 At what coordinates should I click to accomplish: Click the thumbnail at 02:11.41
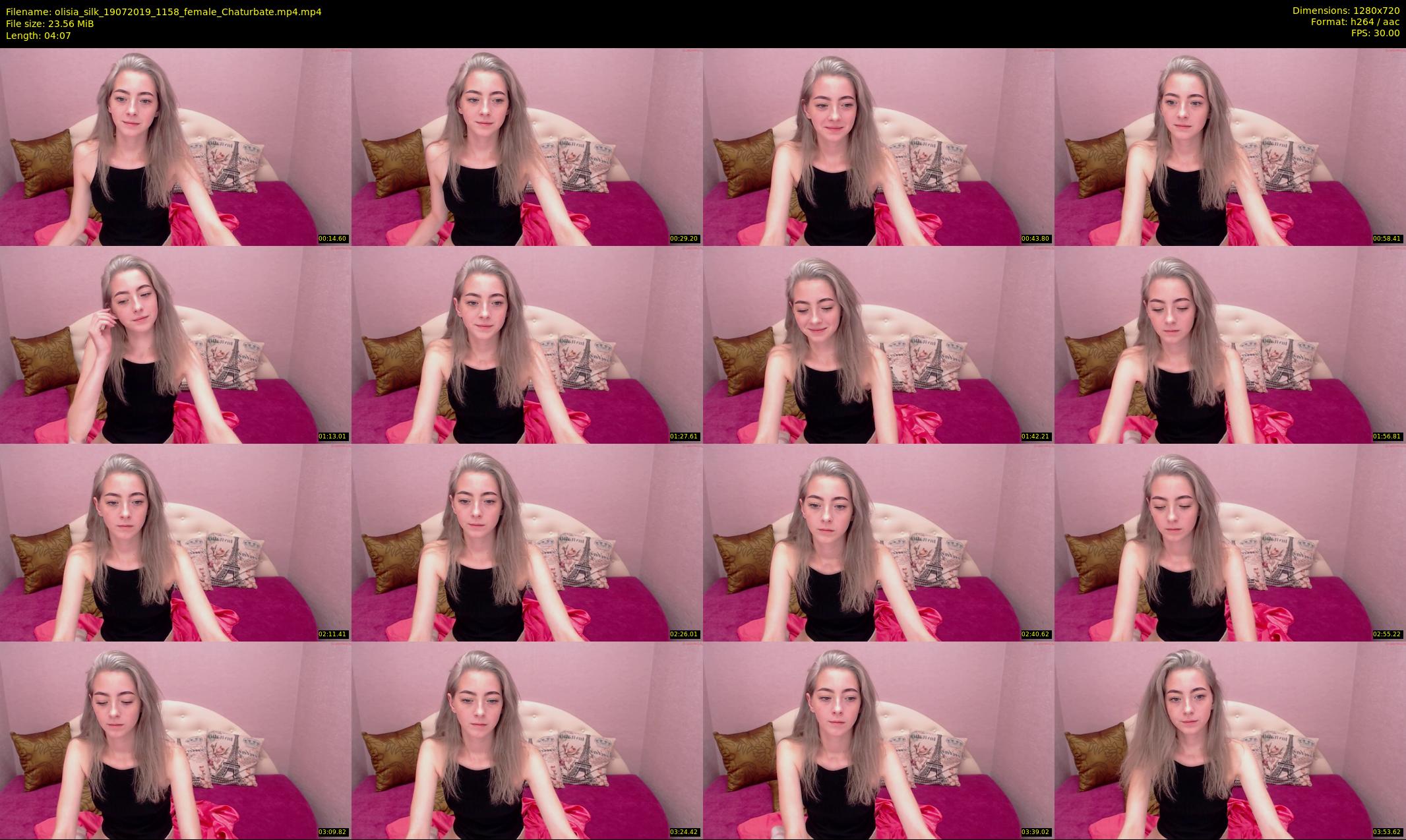[175, 542]
